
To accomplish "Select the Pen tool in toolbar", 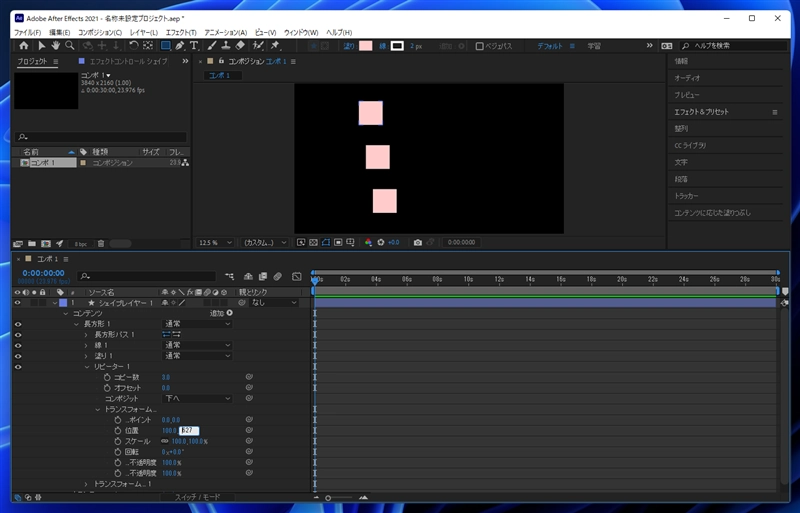I will pyautogui.click(x=179, y=46).
